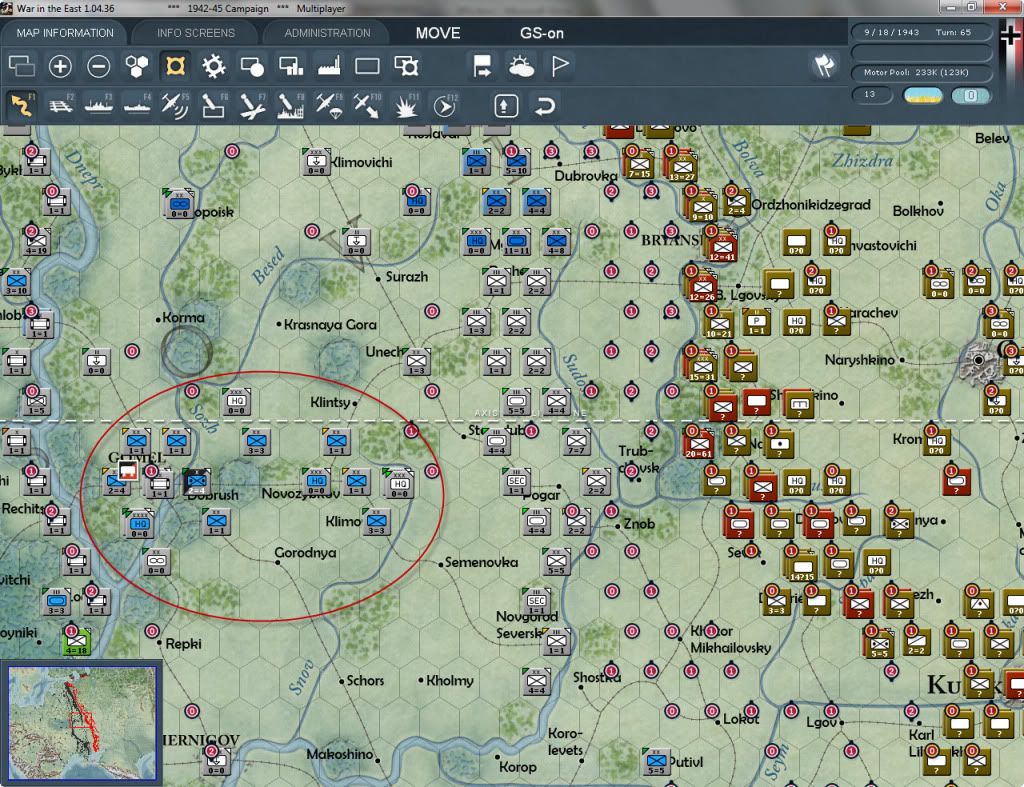This screenshot has width=1024, height=787.
Task: Click the undo return-arrow icon
Action: click(544, 106)
